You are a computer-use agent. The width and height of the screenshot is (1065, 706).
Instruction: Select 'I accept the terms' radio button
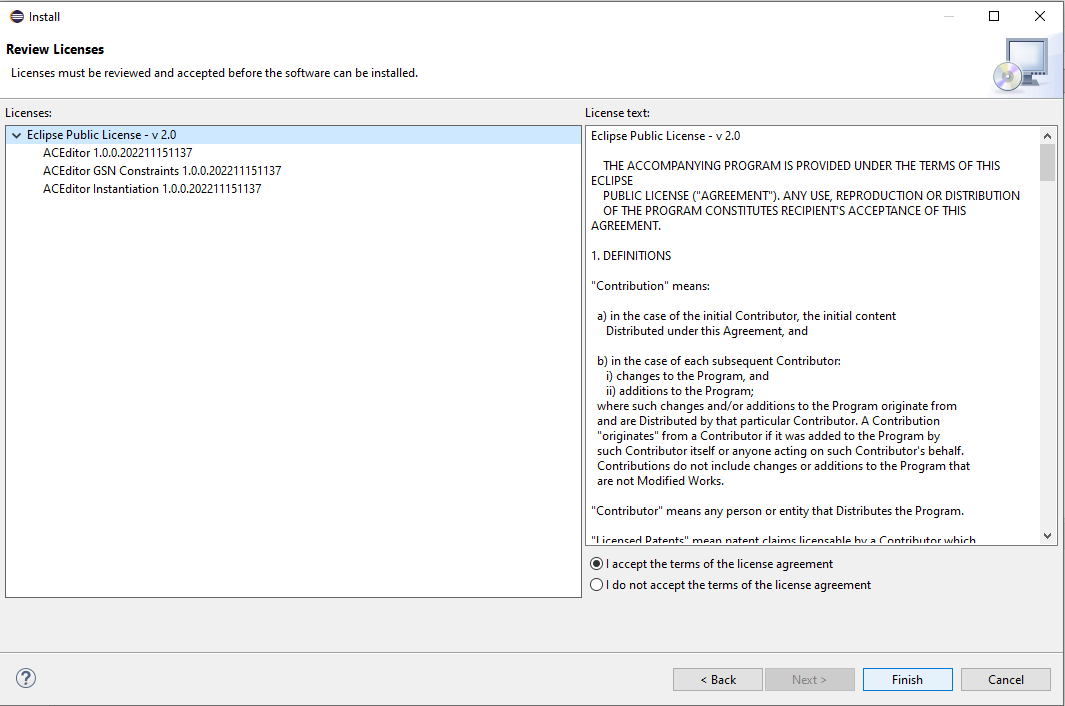596,563
